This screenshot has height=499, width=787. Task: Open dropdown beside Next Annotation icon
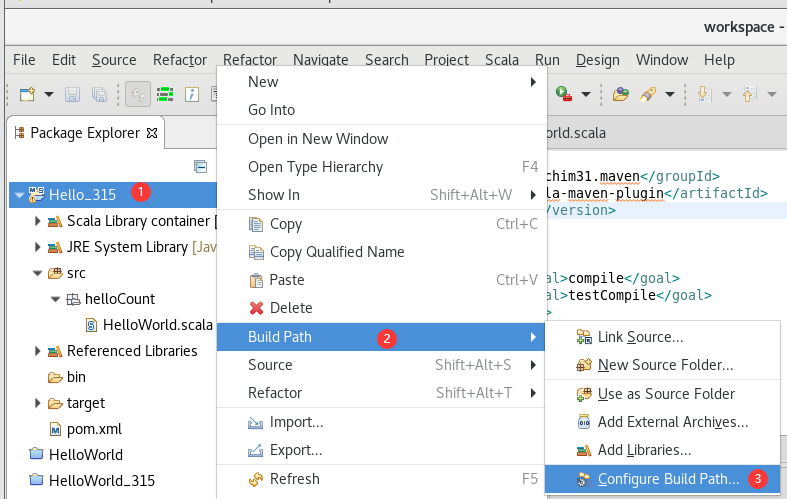coord(726,94)
